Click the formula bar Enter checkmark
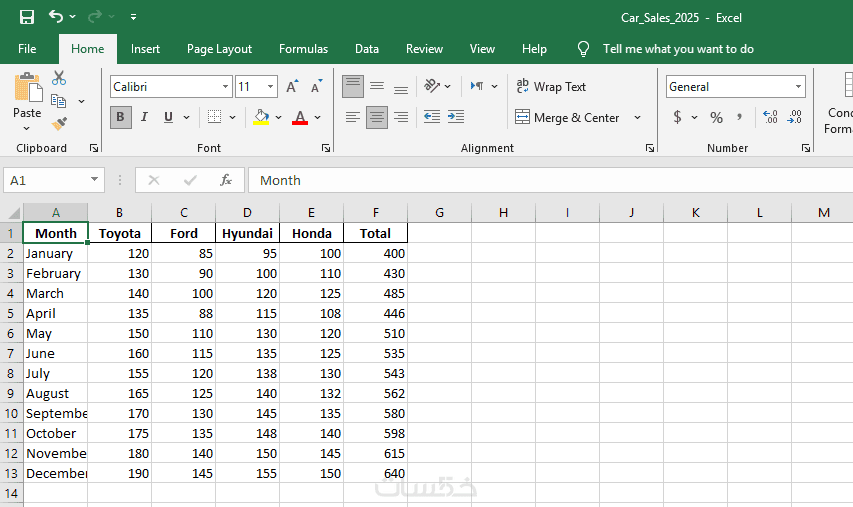The height and width of the screenshot is (507, 853). (190, 180)
